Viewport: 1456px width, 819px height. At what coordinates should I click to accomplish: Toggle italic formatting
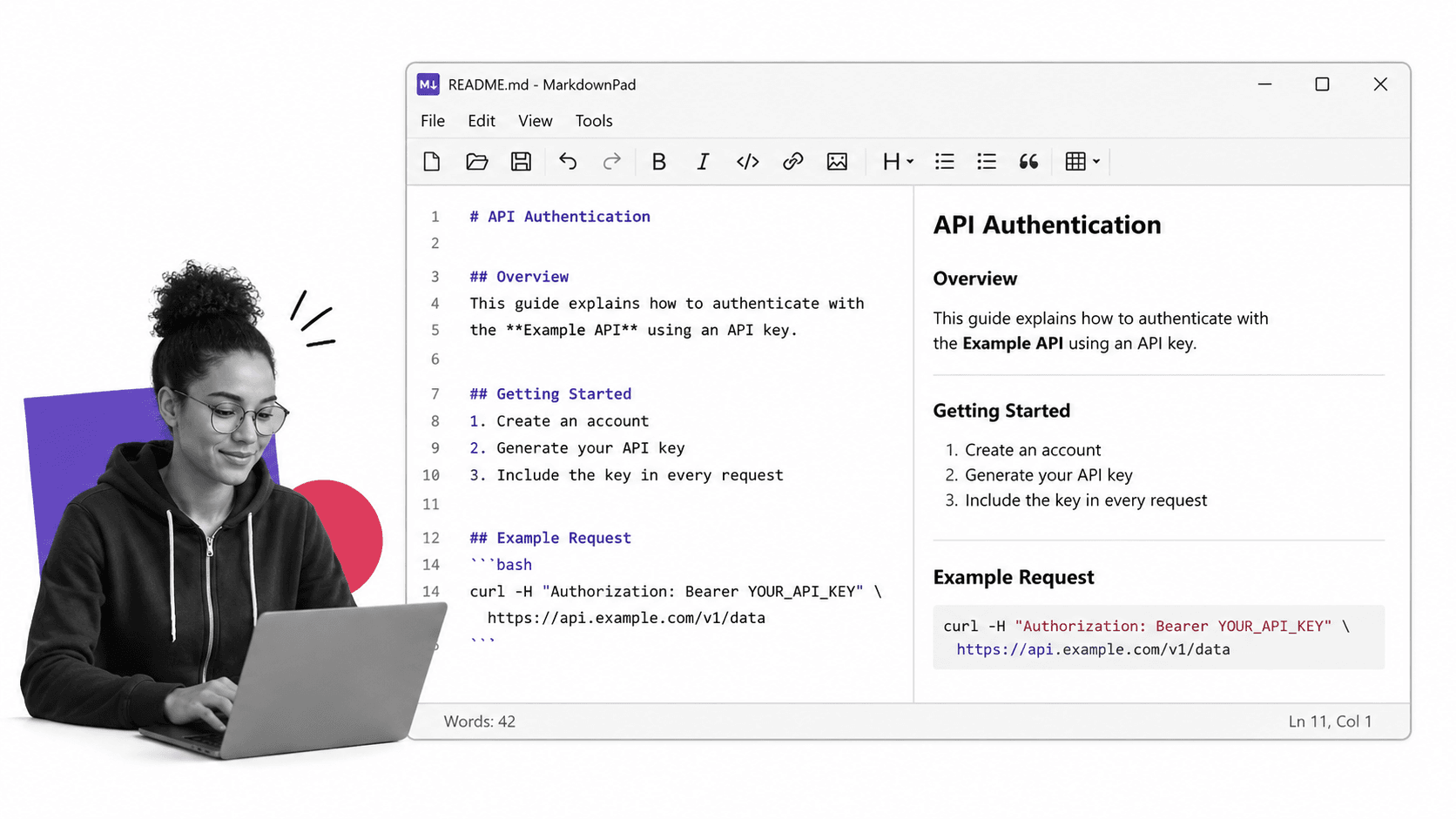point(703,162)
